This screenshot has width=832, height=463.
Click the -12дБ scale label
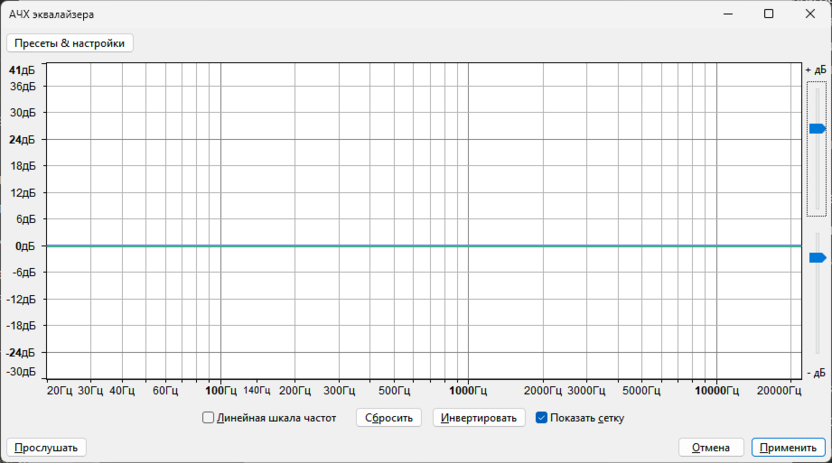(x=21, y=299)
